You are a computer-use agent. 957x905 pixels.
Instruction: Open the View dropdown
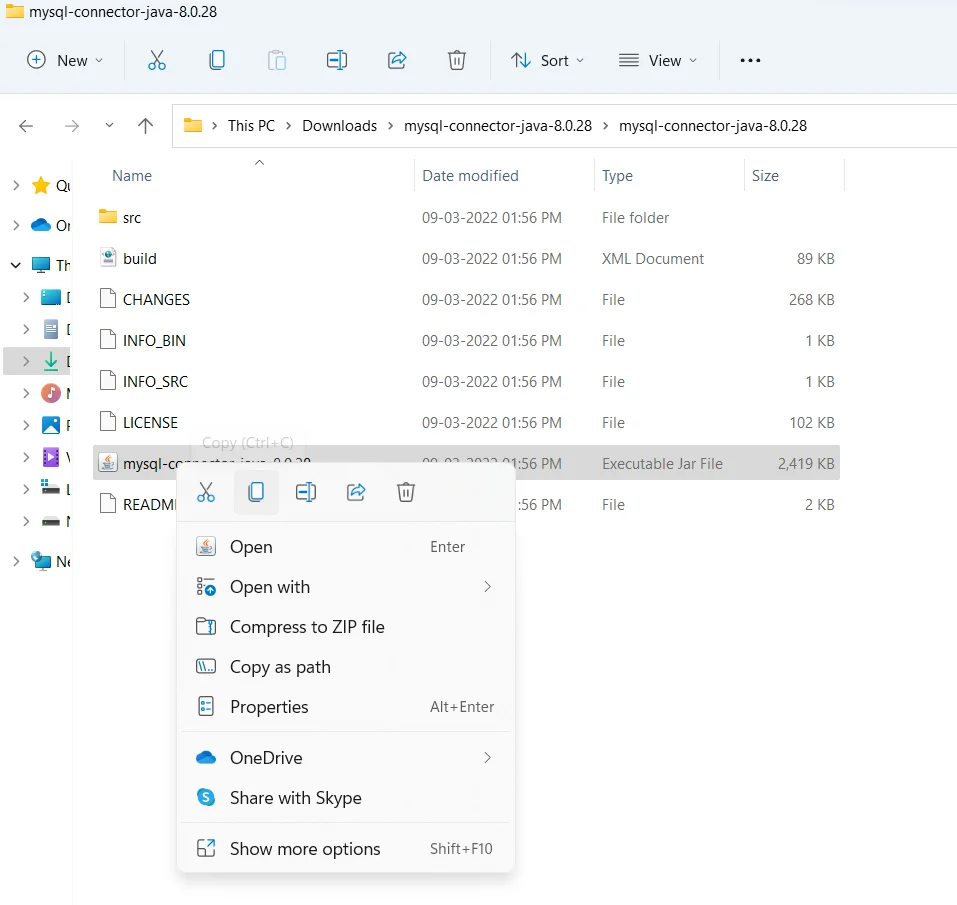pos(657,60)
